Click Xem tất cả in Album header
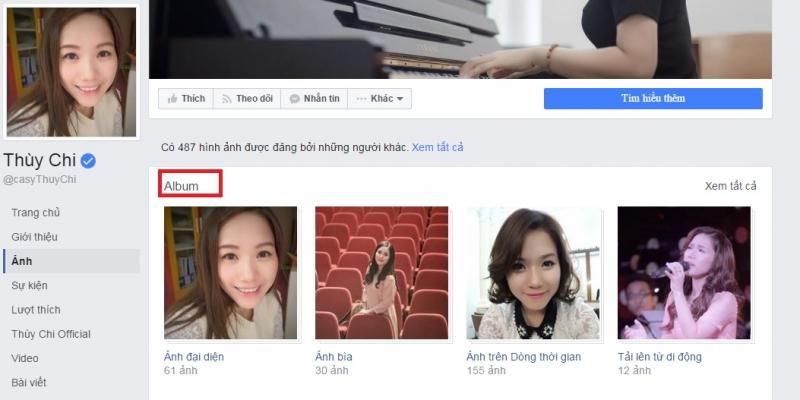Screen dimensions: 800x400 click(730, 186)
